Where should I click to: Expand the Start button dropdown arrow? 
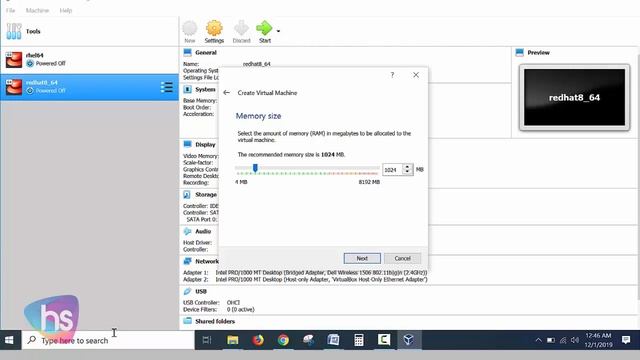(278, 31)
